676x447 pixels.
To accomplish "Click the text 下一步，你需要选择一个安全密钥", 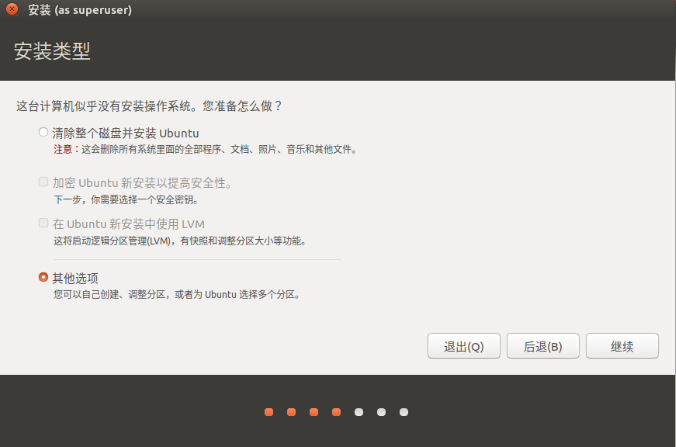I will pyautogui.click(x=125, y=200).
